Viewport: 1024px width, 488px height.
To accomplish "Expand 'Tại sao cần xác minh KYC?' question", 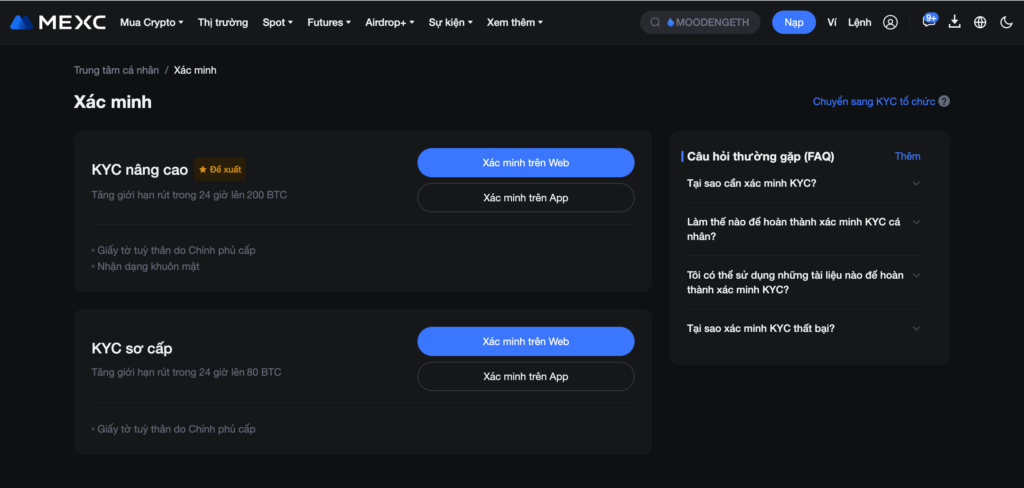I will pyautogui.click(x=916, y=183).
